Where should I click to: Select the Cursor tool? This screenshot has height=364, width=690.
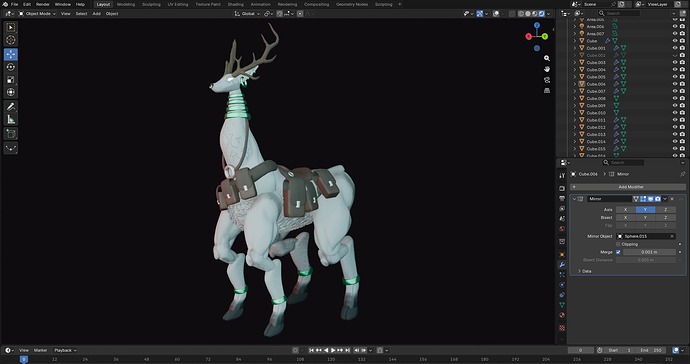click(x=11, y=40)
